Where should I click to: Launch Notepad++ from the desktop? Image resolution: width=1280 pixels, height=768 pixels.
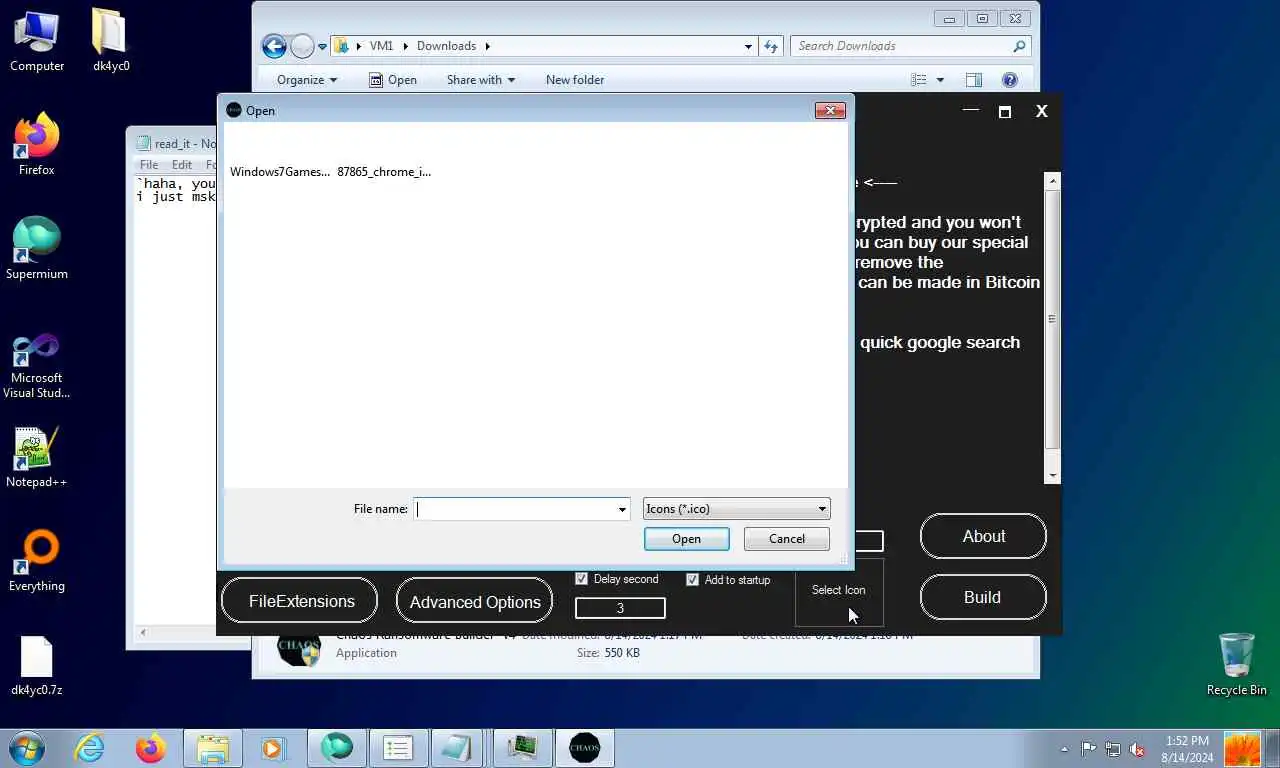37,457
